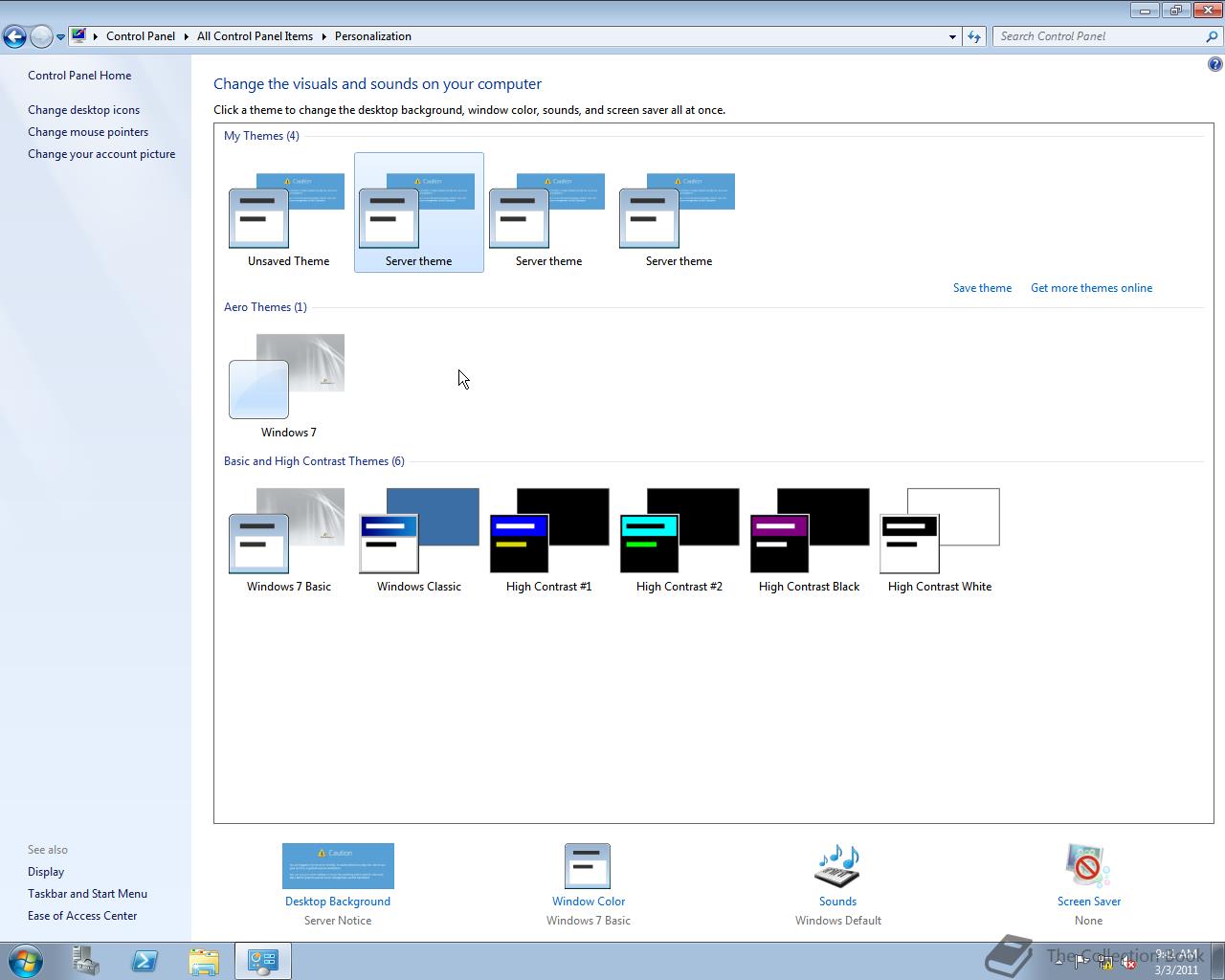Apply High Contrast Black theme
Viewport: 1225px width, 980px height.
[810, 540]
